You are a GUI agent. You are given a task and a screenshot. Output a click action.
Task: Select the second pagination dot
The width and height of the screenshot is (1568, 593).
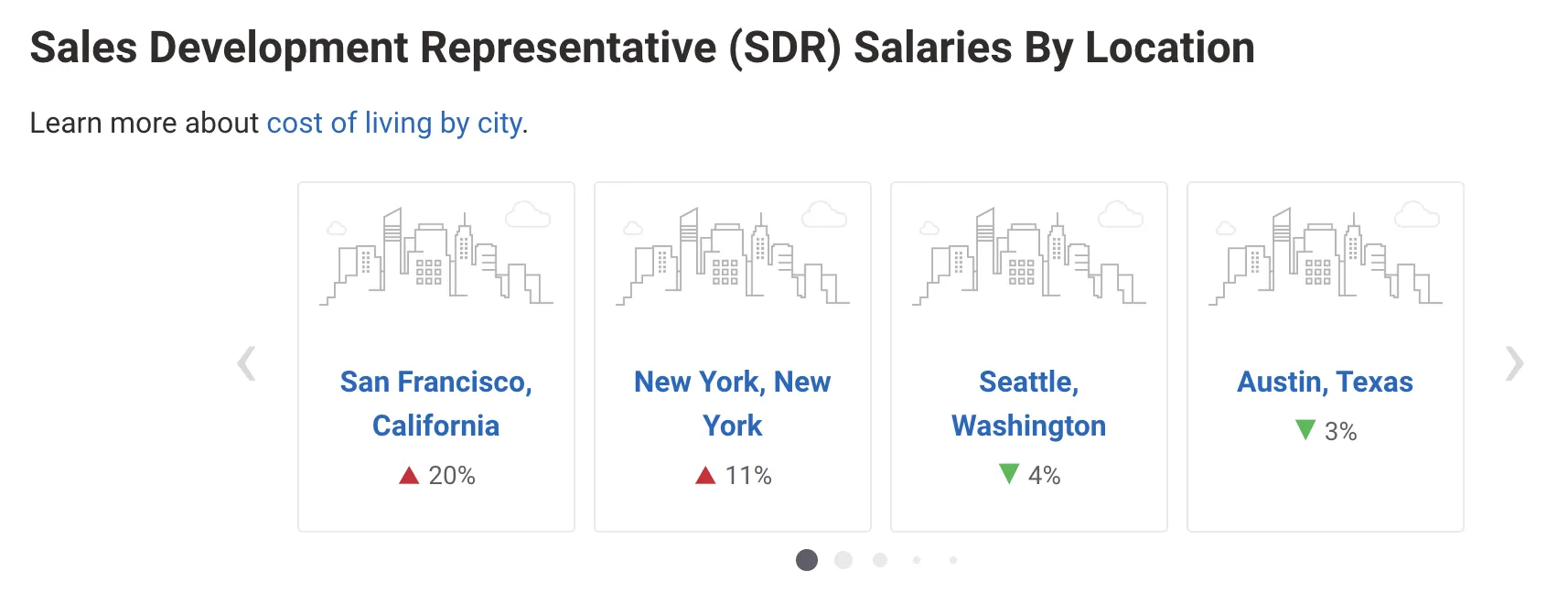(843, 559)
